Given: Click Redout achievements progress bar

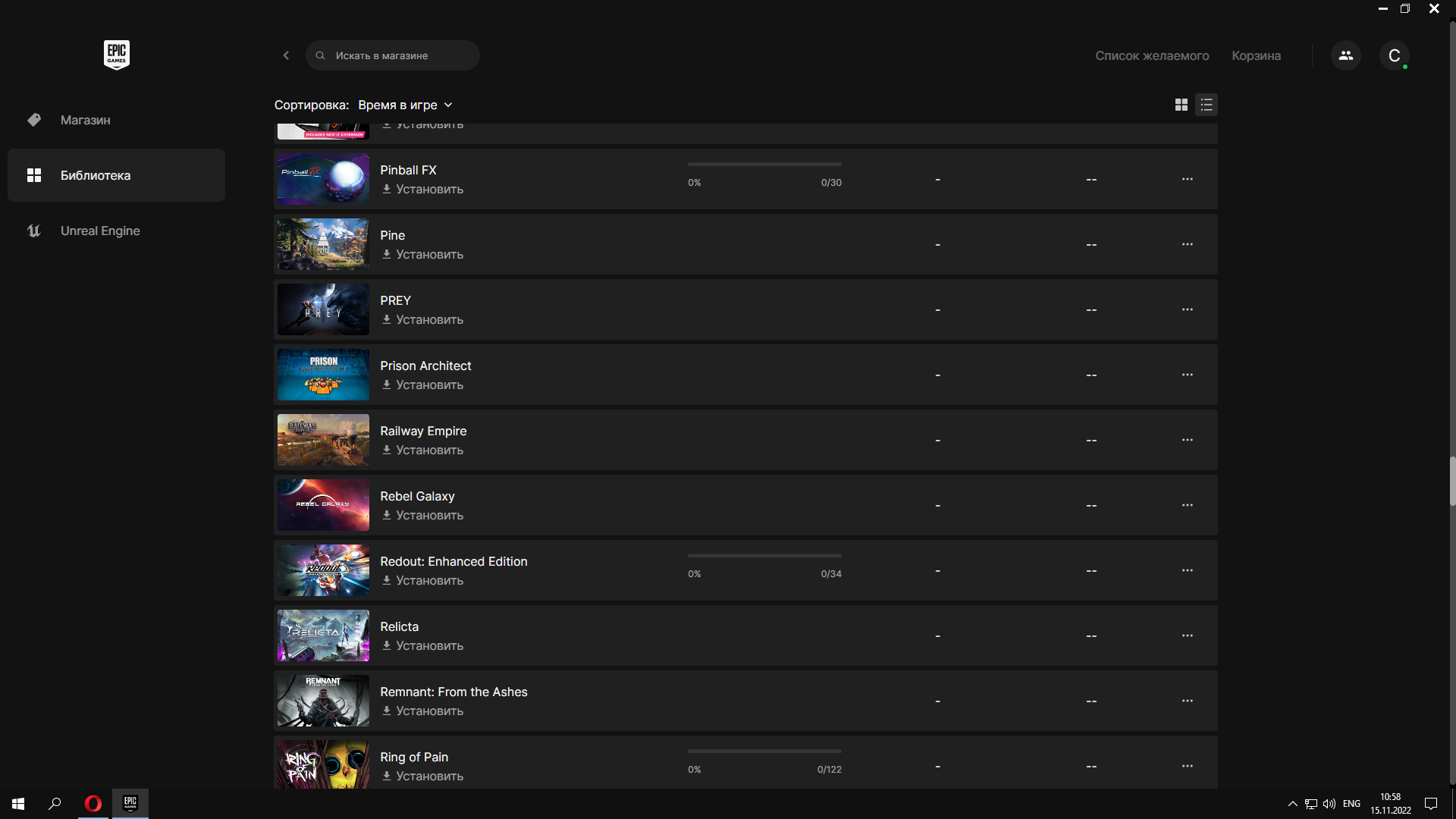Looking at the screenshot, I should [x=764, y=555].
